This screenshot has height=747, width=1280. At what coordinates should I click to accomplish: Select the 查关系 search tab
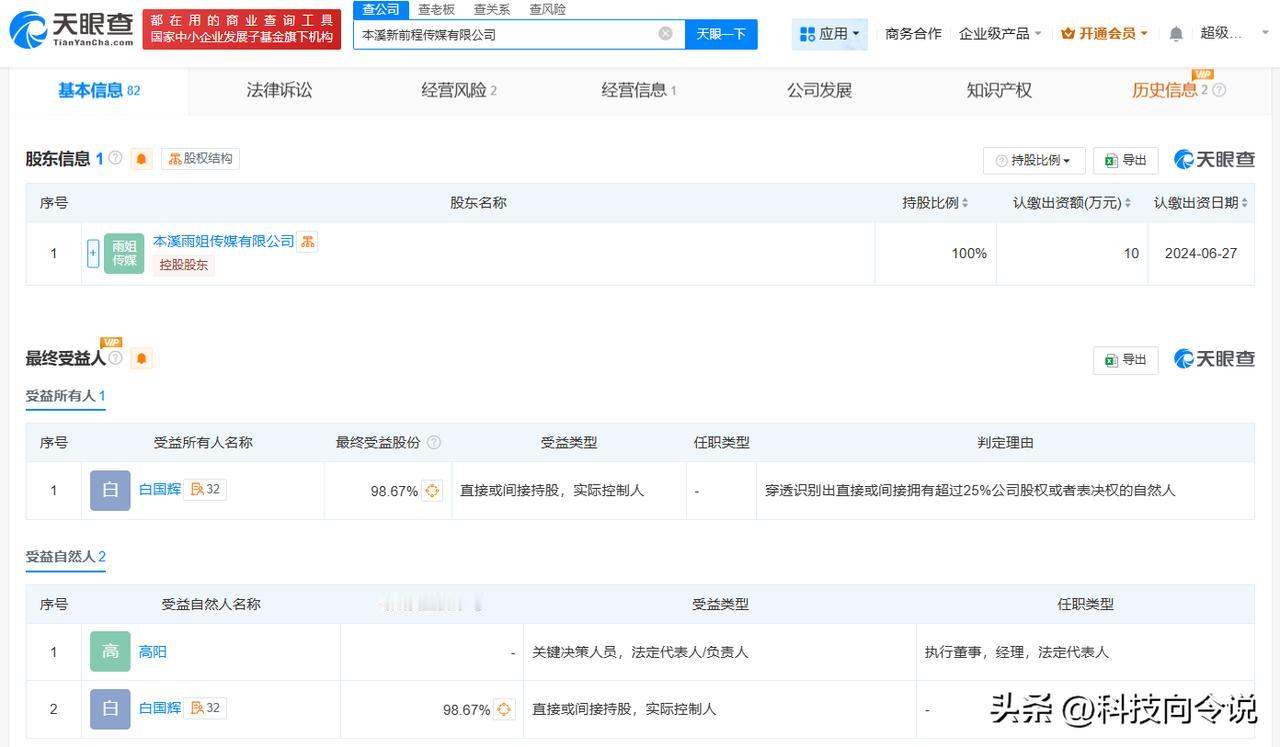click(x=492, y=9)
